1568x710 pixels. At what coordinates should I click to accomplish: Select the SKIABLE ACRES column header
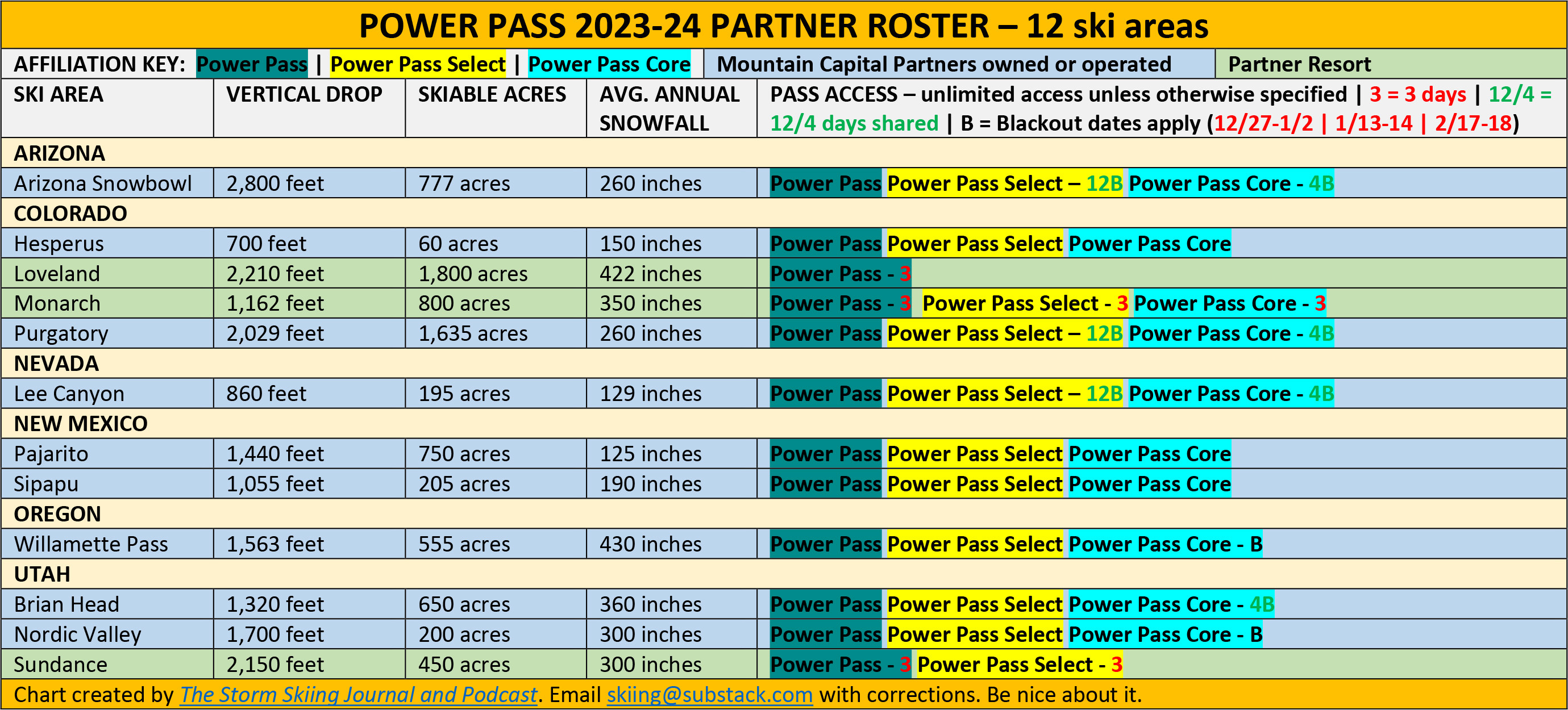click(x=492, y=95)
